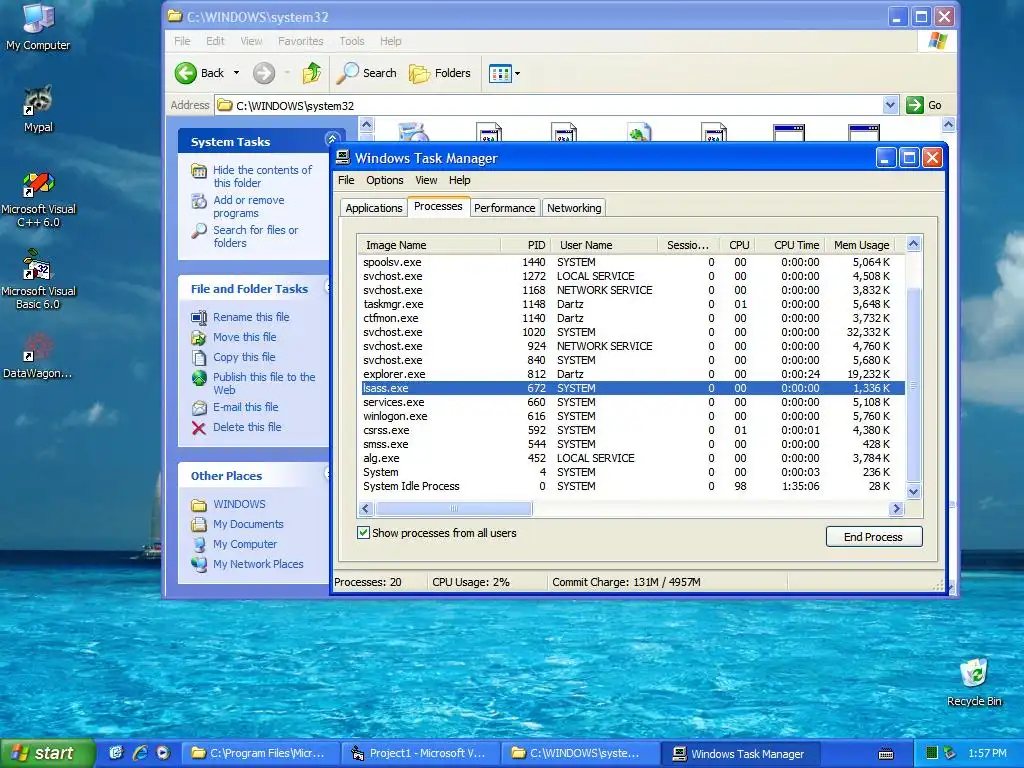The image size is (1024, 768).
Task: Select the Mypal raccoon desktop icon
Action: (38, 108)
